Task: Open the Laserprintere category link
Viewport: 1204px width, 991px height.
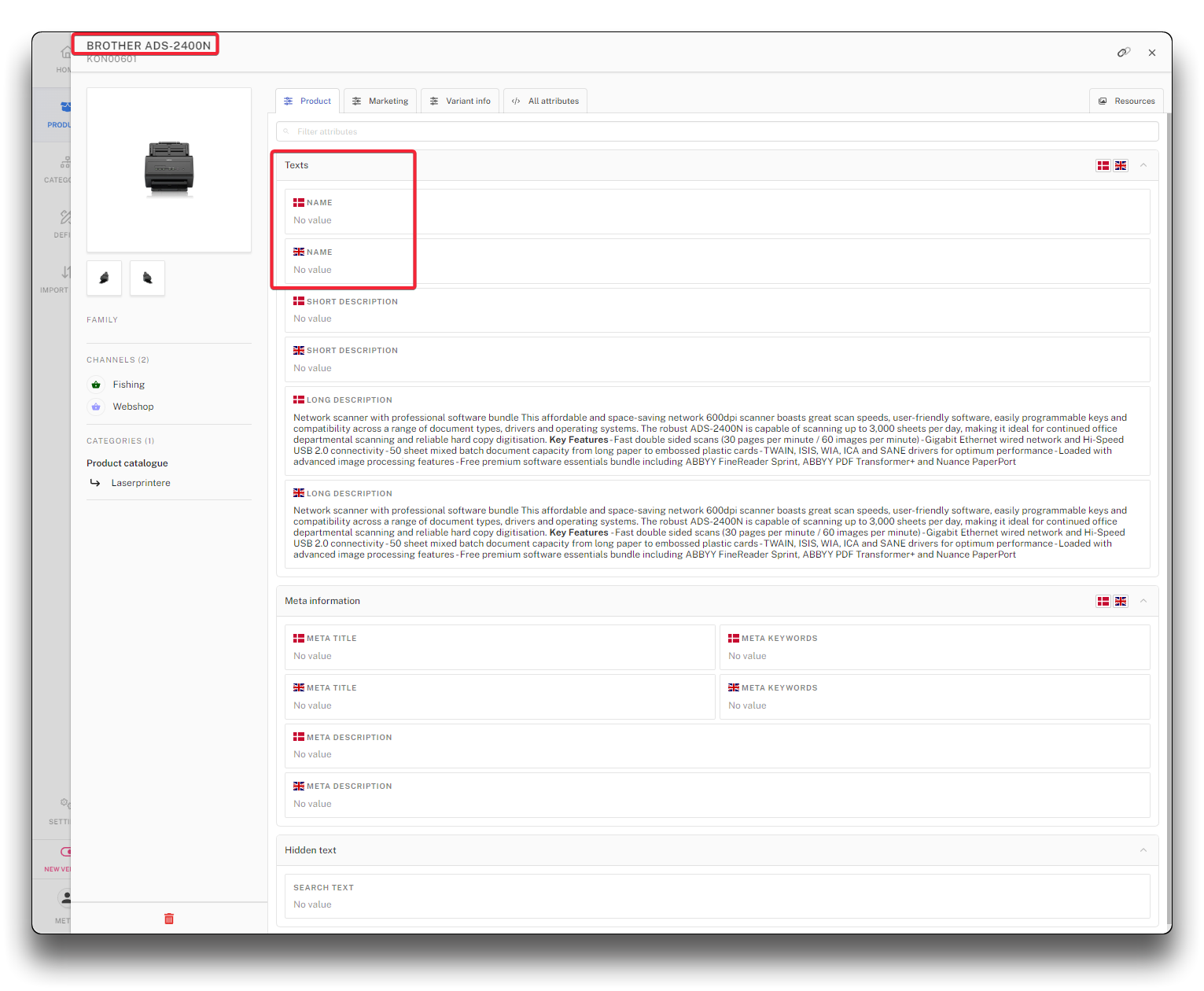Action: point(141,483)
